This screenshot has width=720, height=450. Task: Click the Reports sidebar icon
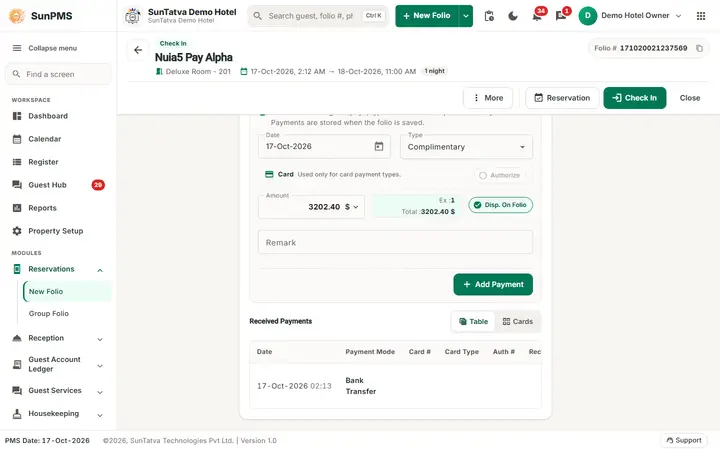[17, 208]
